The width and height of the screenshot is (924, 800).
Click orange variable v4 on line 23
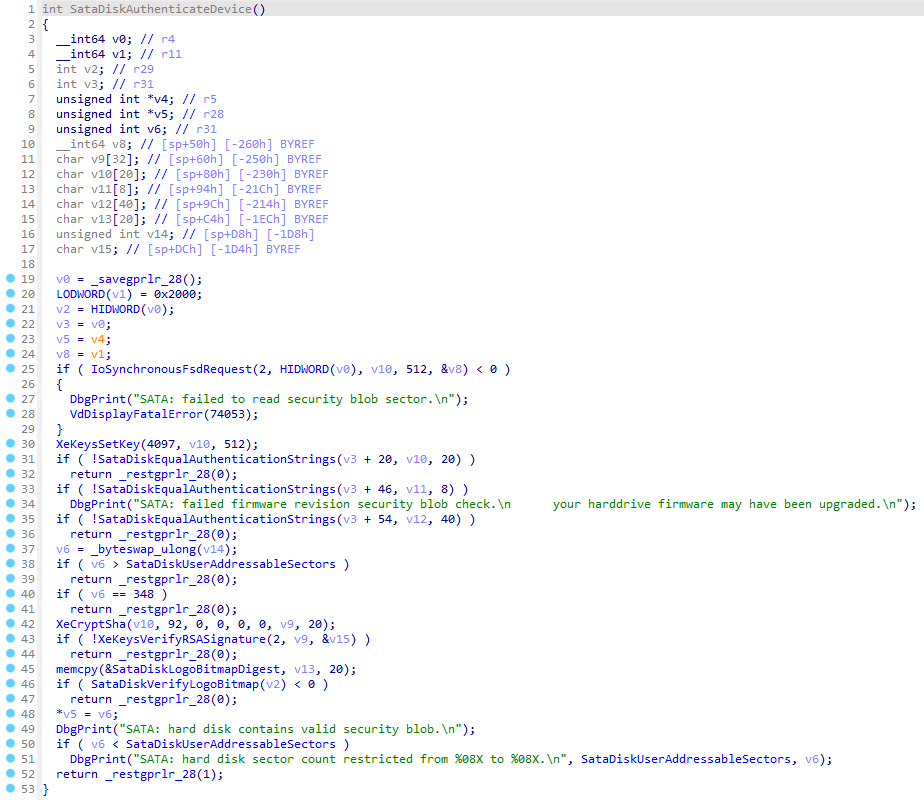click(97, 339)
